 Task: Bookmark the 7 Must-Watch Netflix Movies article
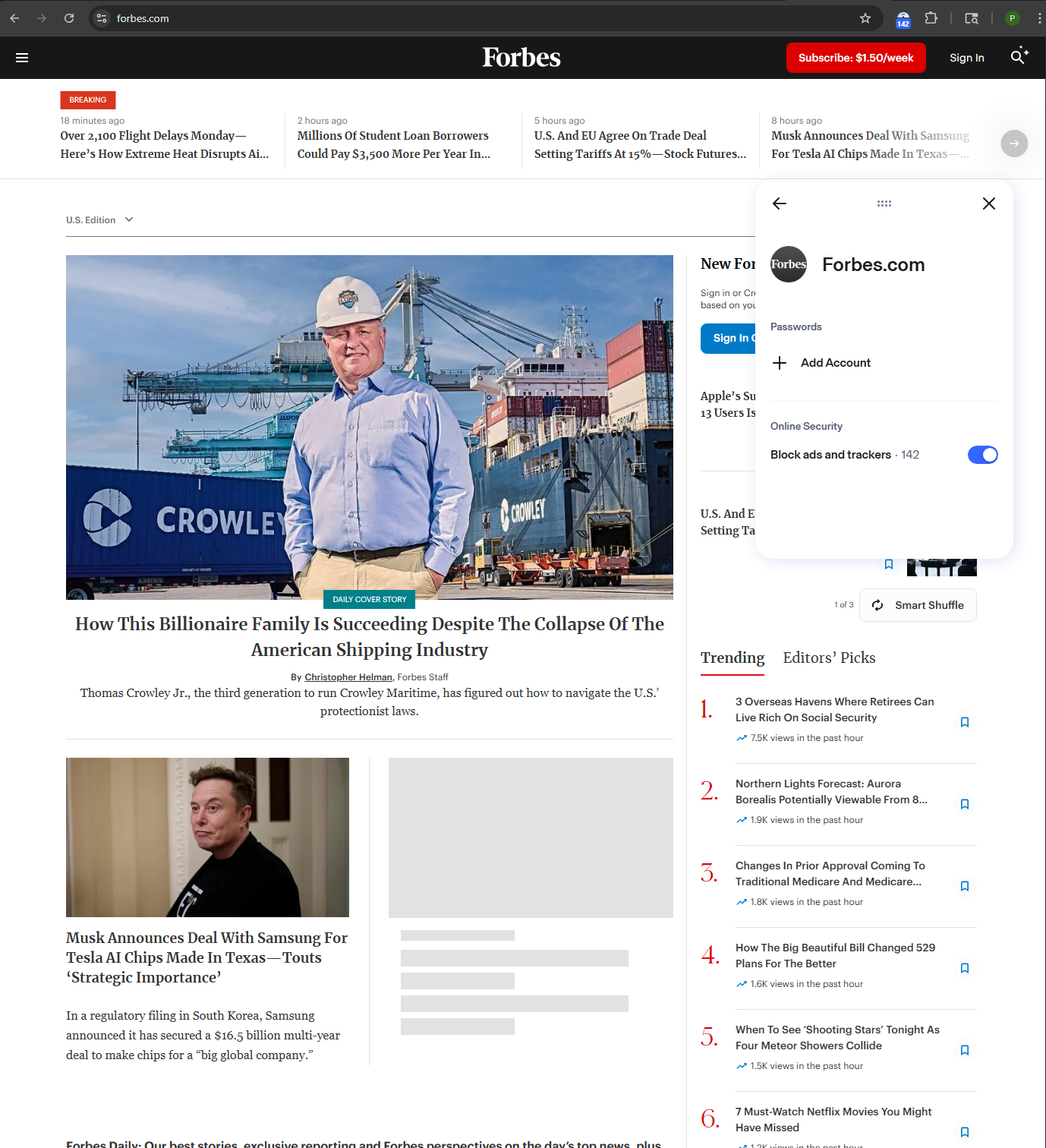click(965, 1132)
